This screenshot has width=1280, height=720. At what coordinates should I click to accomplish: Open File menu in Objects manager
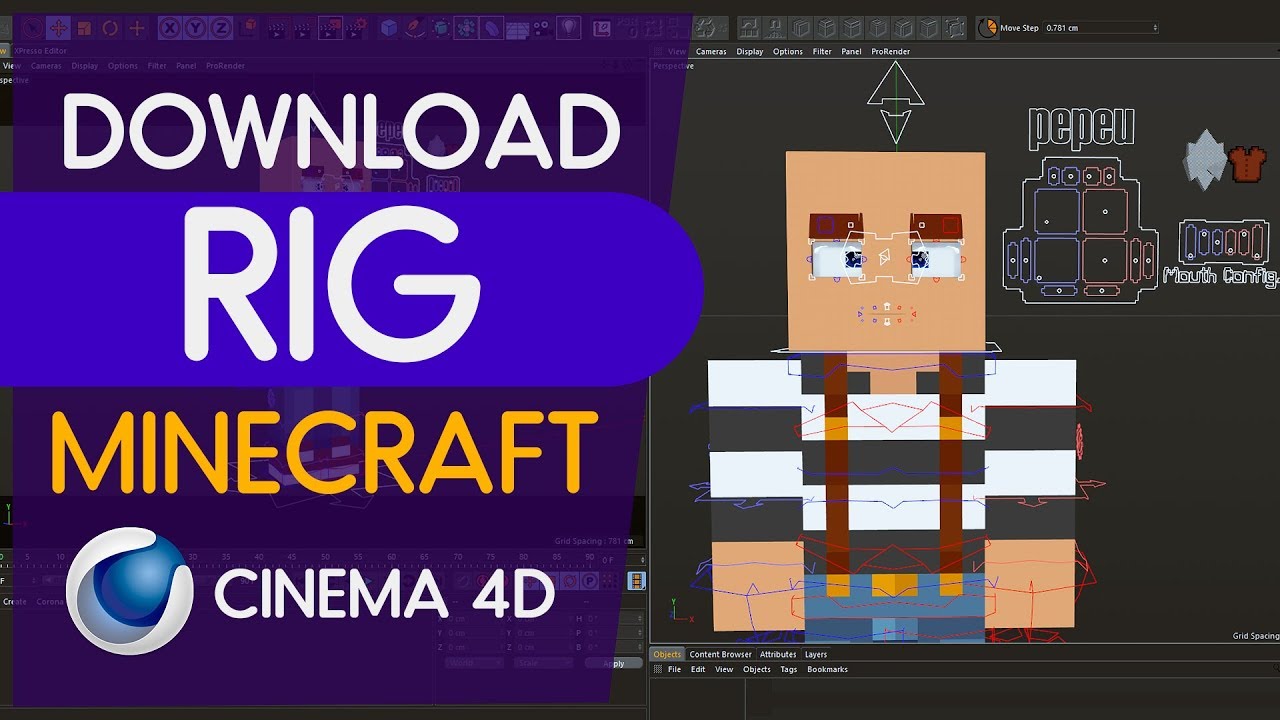pos(674,669)
